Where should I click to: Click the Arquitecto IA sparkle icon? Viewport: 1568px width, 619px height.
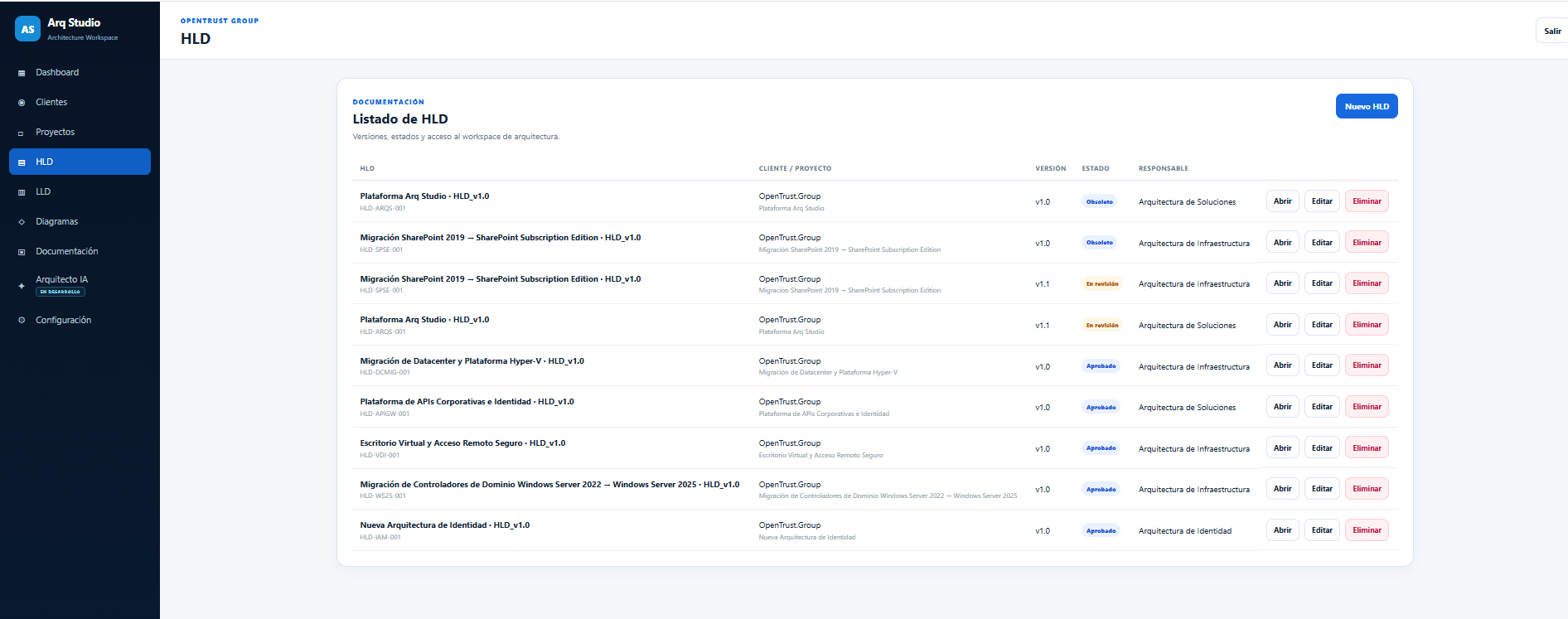[22, 286]
